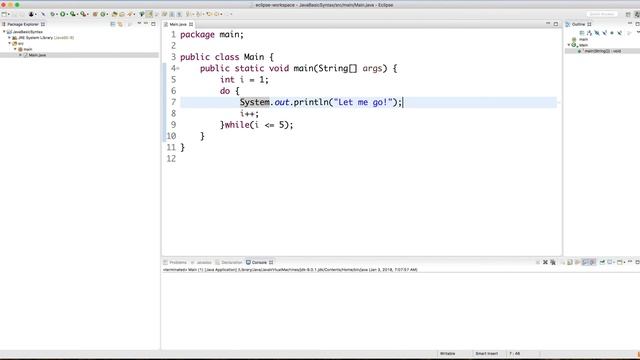
Task: Open Package Explorer view menu arrow
Action: pyautogui.click(x=139, y=24)
